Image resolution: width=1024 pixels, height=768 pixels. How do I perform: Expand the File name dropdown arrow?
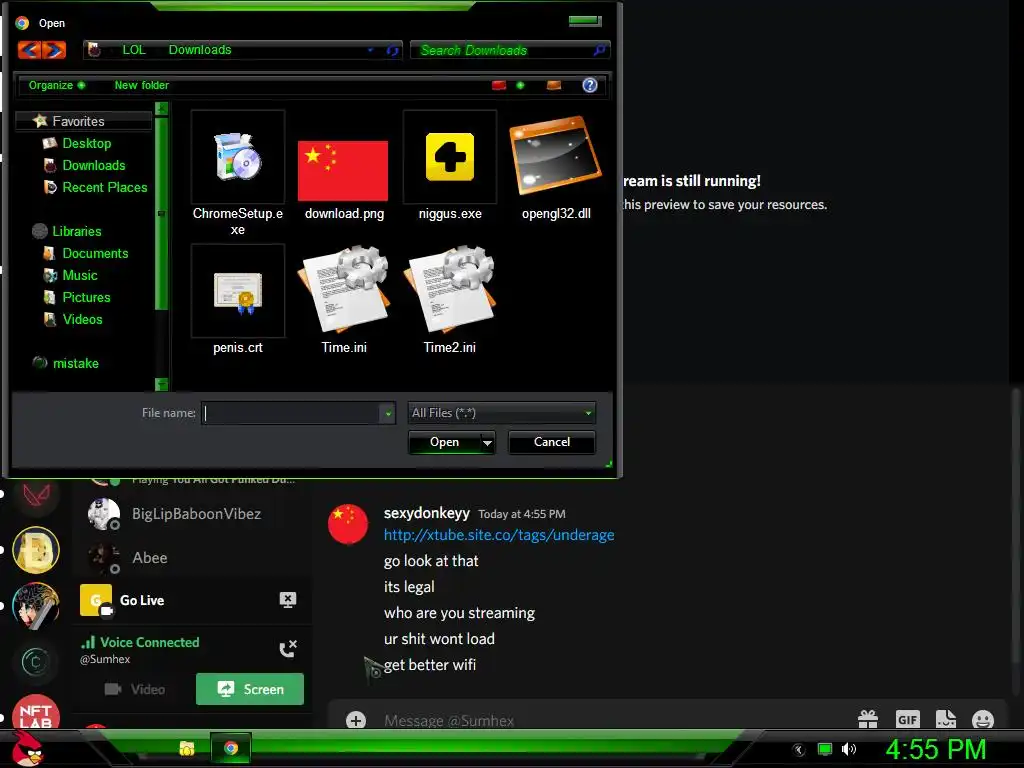coord(388,413)
